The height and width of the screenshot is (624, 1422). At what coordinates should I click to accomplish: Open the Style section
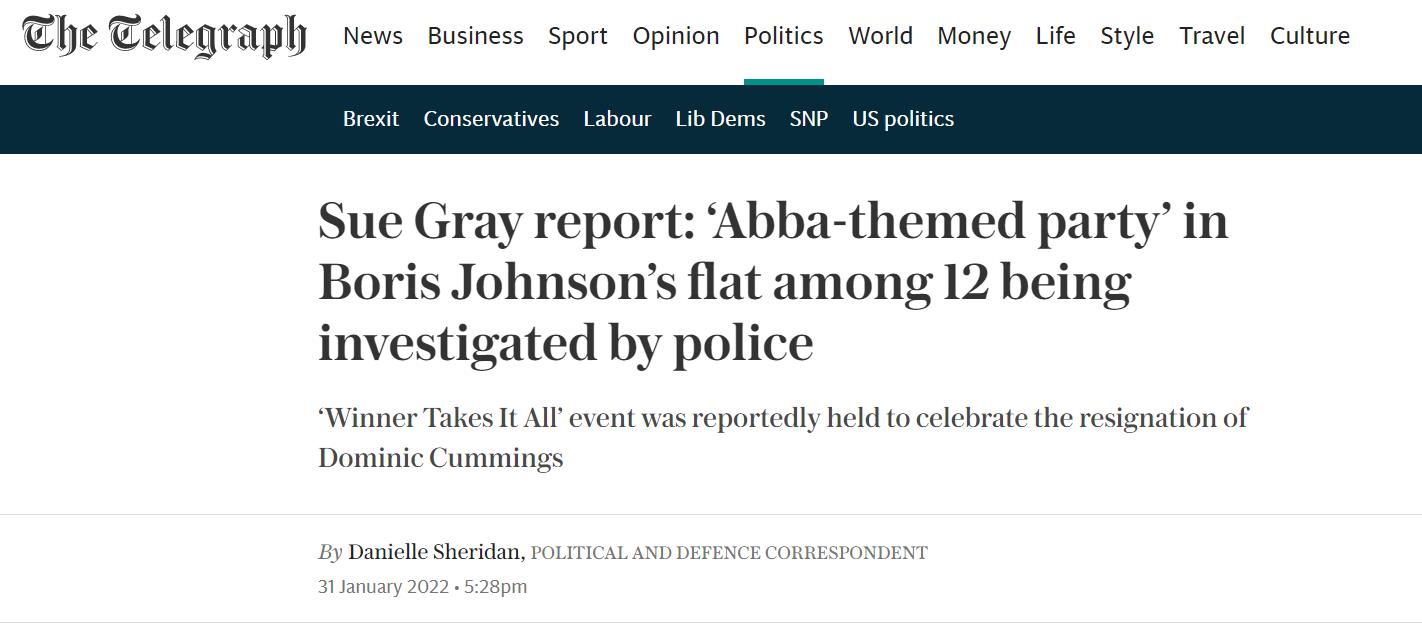[x=1127, y=36]
